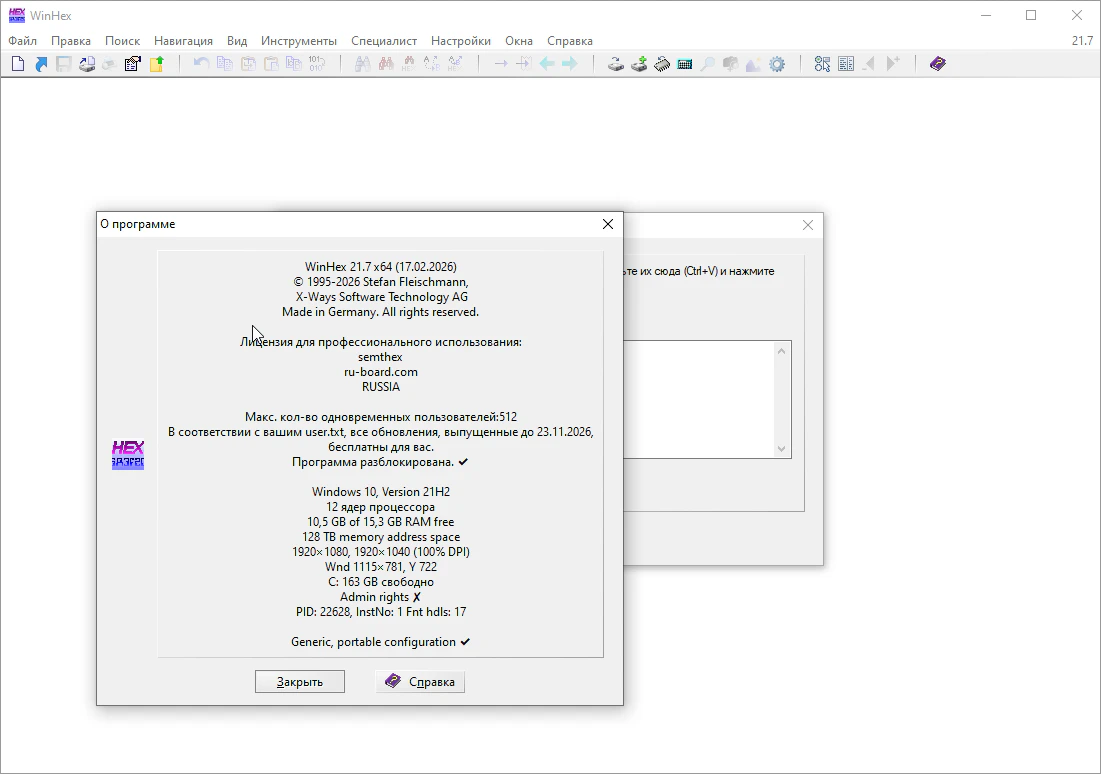Image resolution: width=1101 pixels, height=774 pixels.
Task: Open the Настройки menu
Action: coord(461,41)
